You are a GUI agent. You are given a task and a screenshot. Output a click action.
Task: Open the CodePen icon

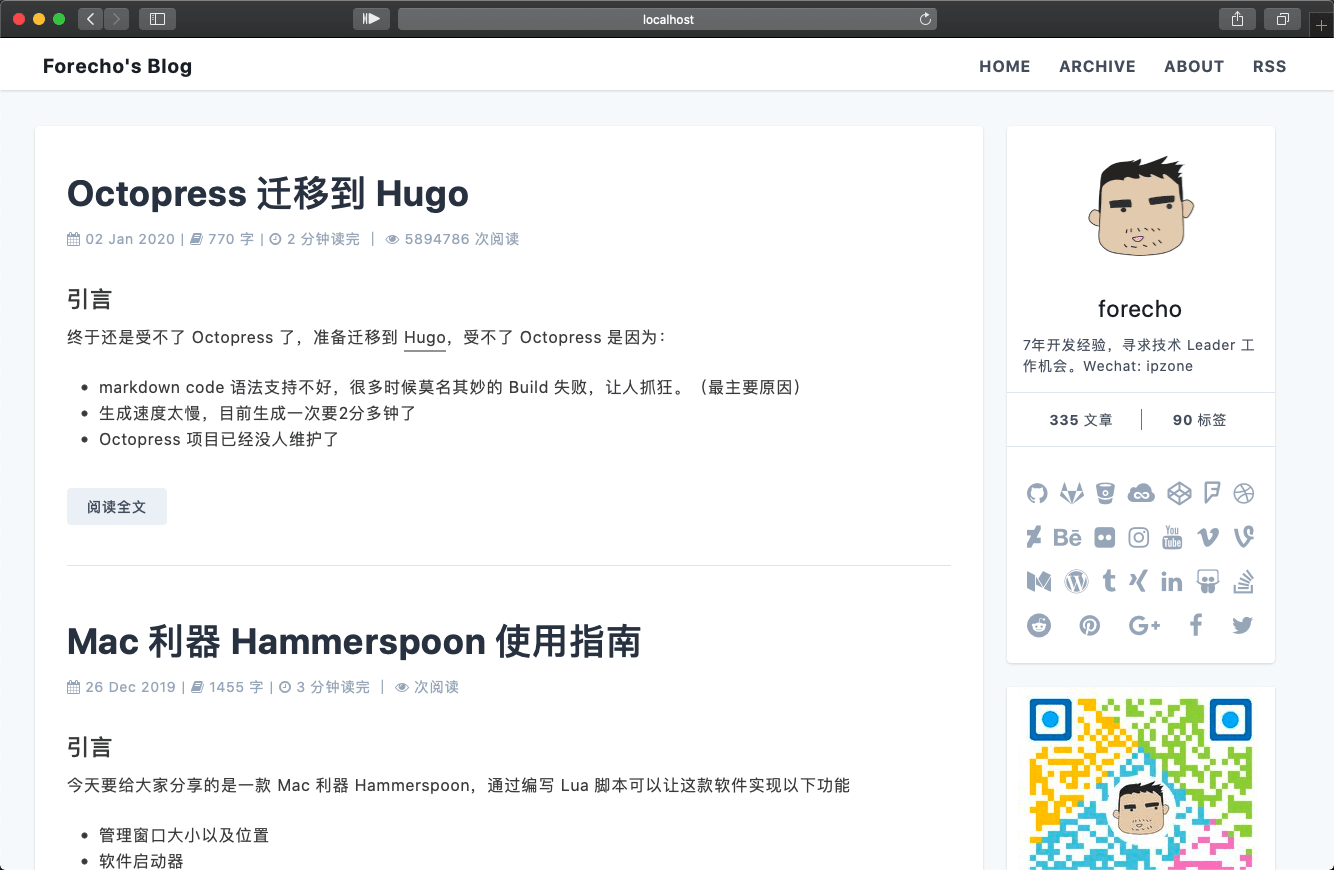click(1180, 493)
